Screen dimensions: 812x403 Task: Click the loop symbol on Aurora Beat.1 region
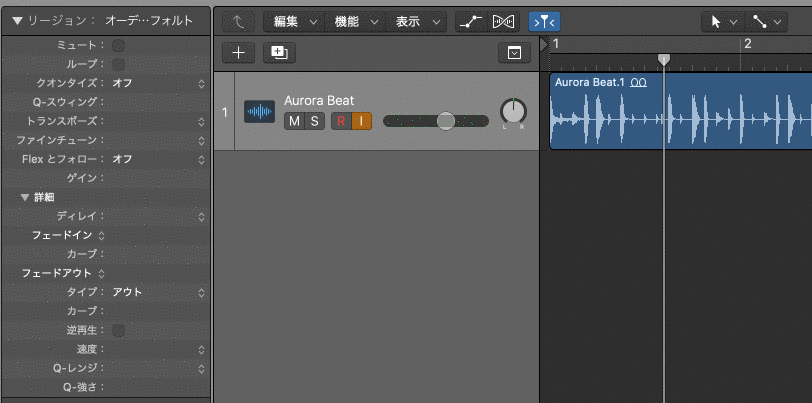click(639, 82)
